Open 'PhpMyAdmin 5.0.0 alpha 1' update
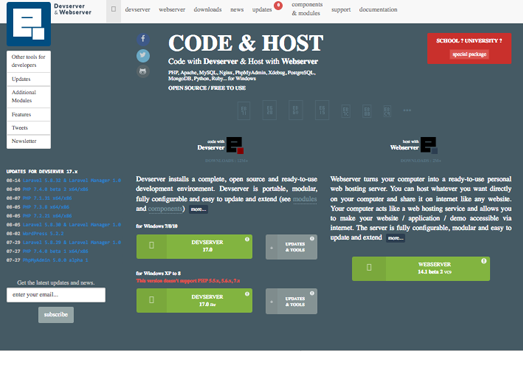 tap(55, 260)
